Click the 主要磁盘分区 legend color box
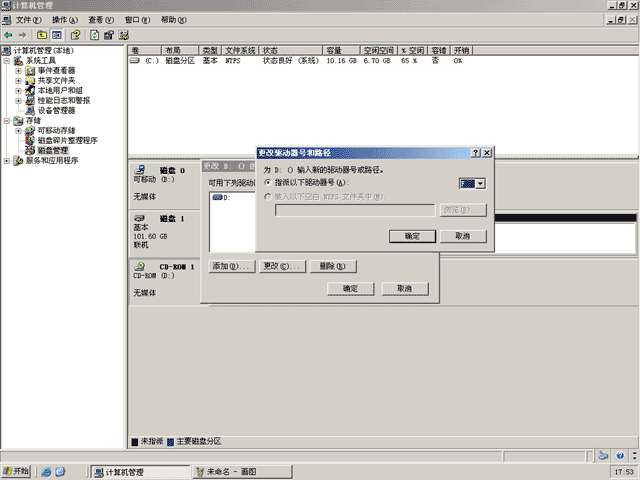640x480 pixels. pos(171,442)
